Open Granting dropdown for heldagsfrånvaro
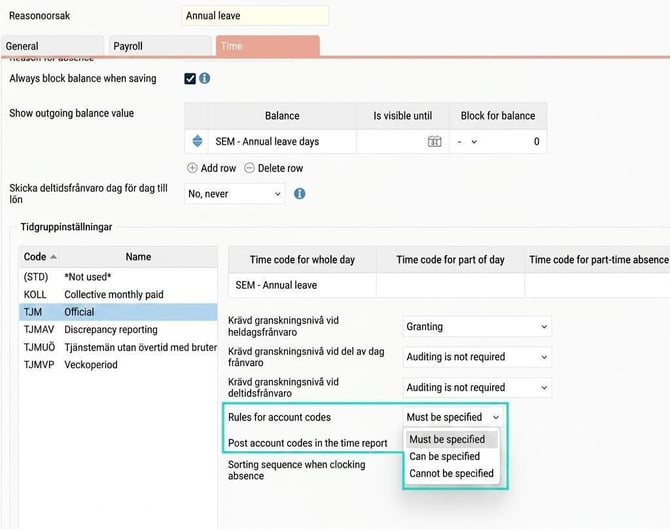670x529 pixels. [477, 326]
